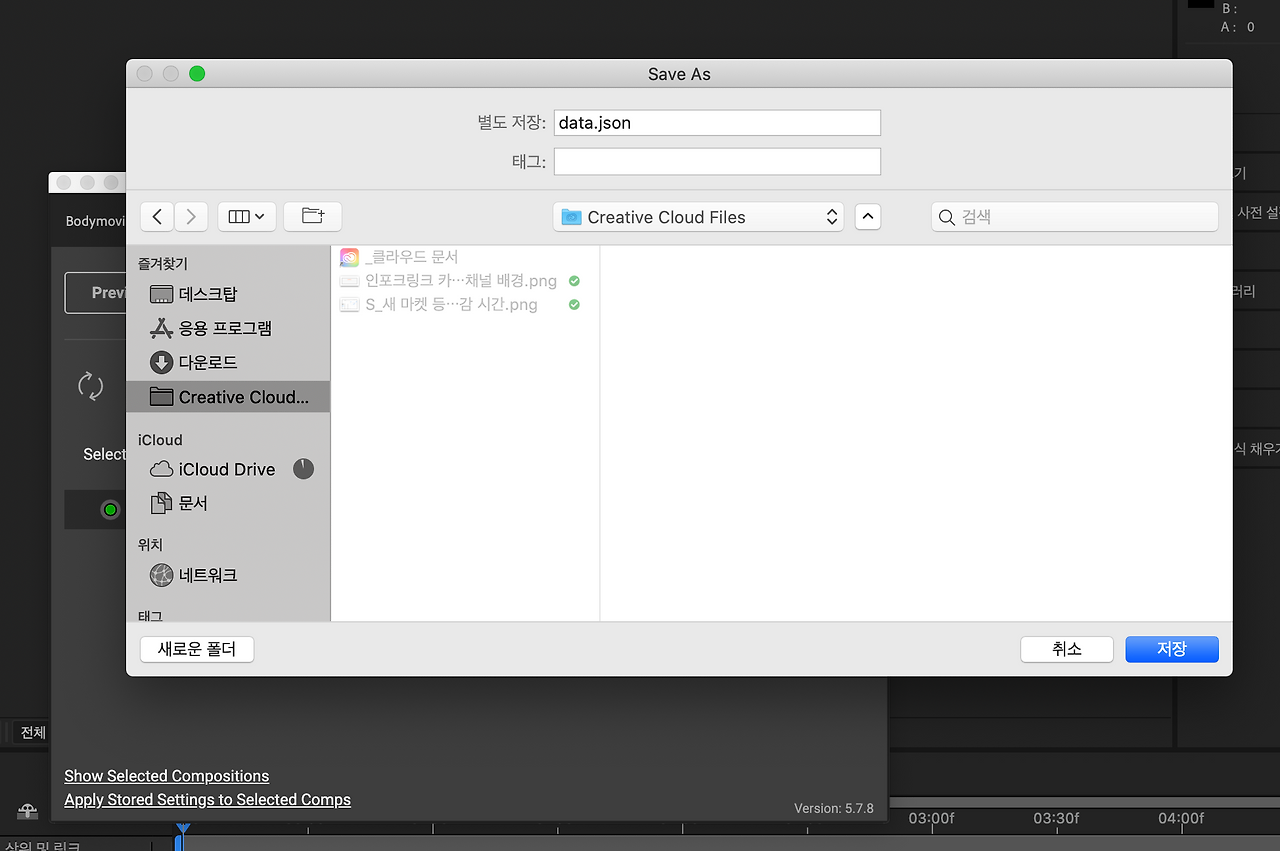
Task: Save with the 저장 button
Action: (1172, 649)
